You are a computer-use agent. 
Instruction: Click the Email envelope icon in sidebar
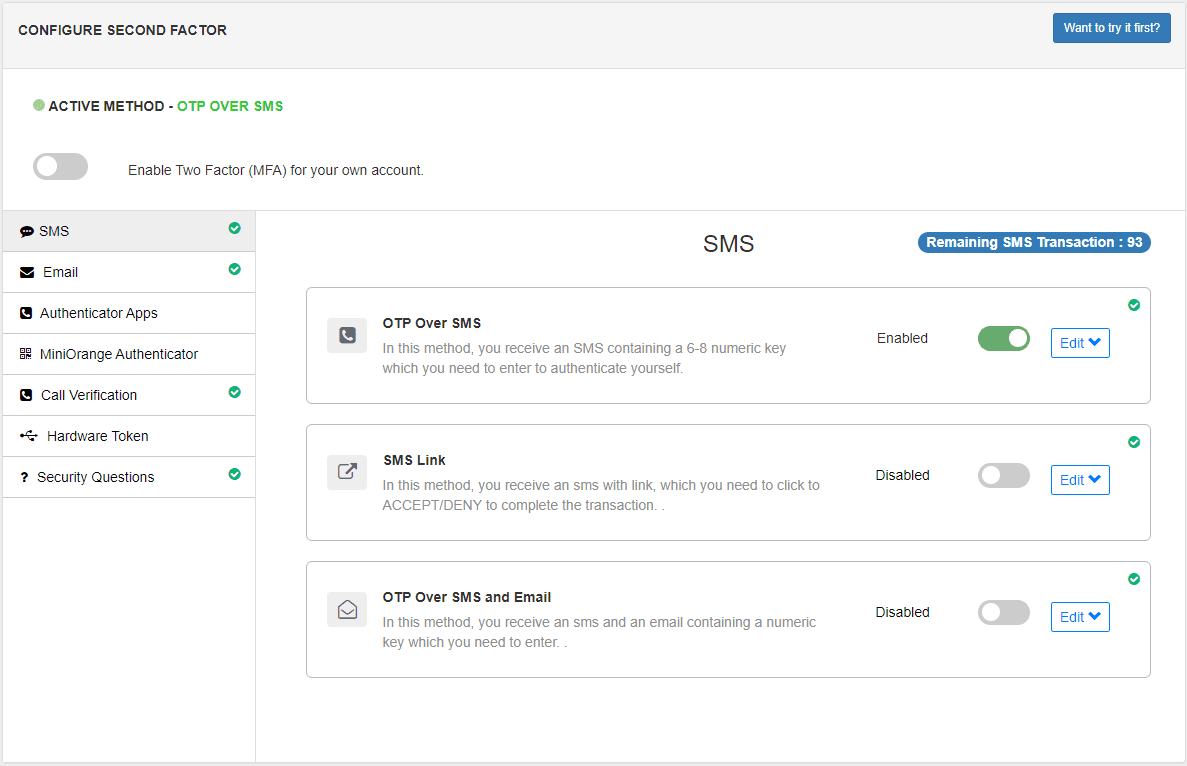click(26, 271)
